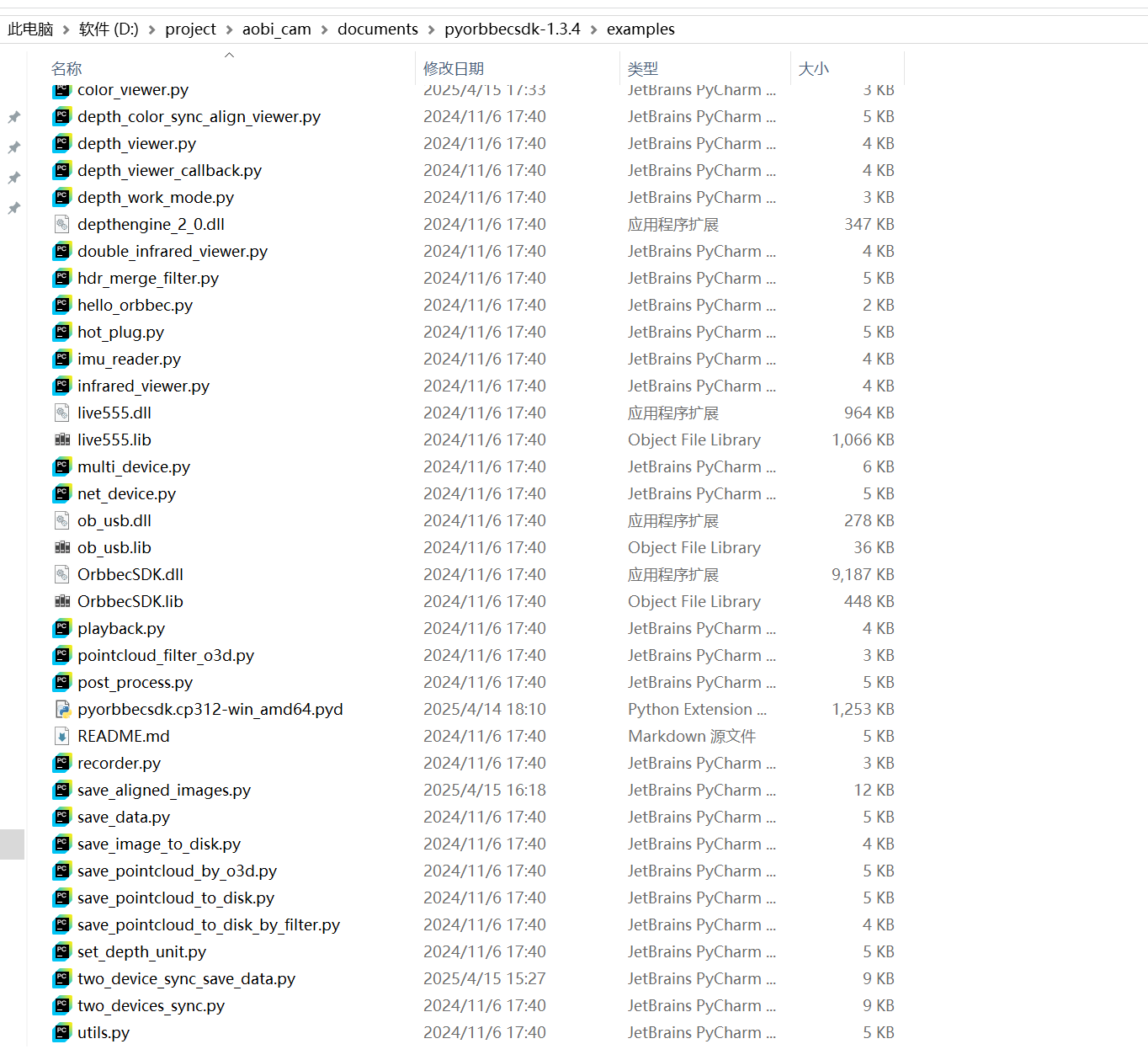Go to pyorbbecsdk-1.3.4 folder in breadcrumb

(x=513, y=29)
